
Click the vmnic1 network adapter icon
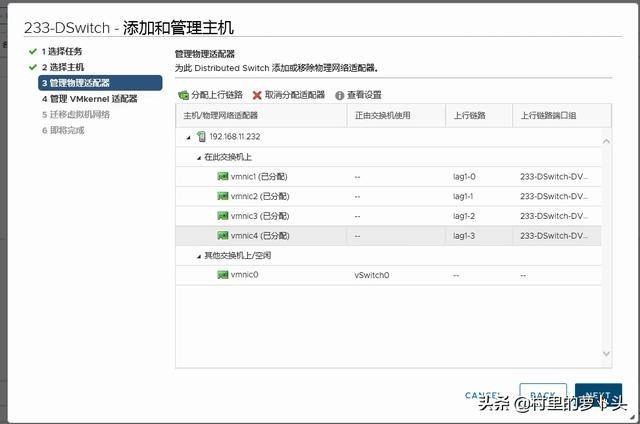pyautogui.click(x=222, y=176)
